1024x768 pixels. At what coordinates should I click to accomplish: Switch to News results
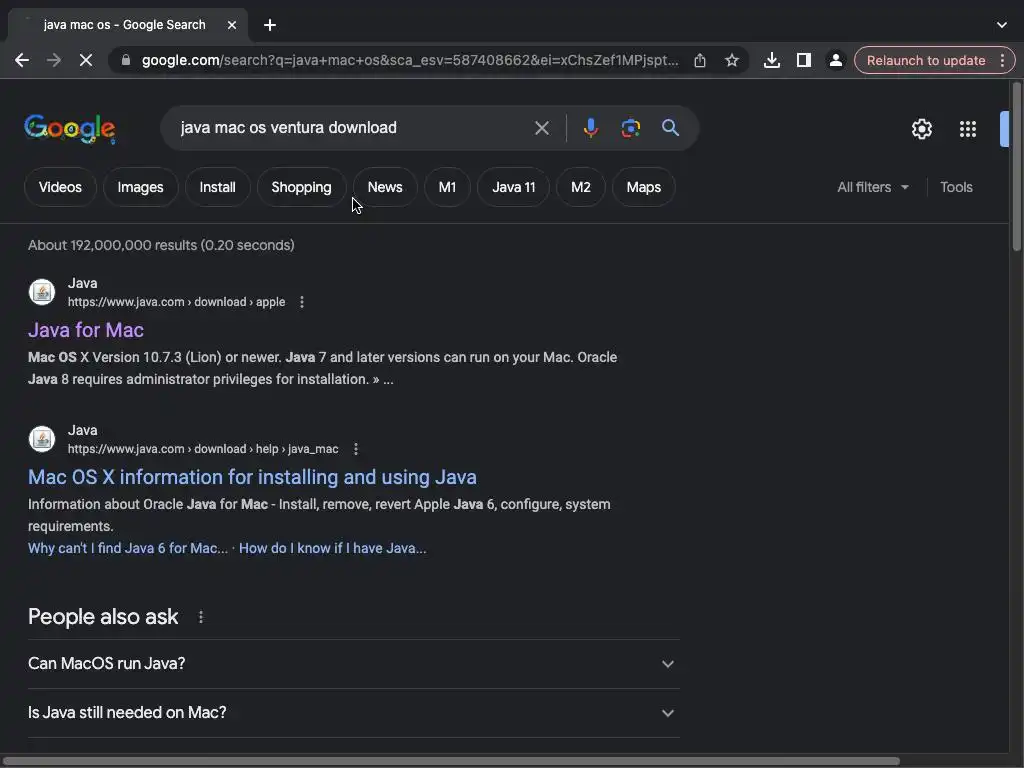pyautogui.click(x=385, y=187)
